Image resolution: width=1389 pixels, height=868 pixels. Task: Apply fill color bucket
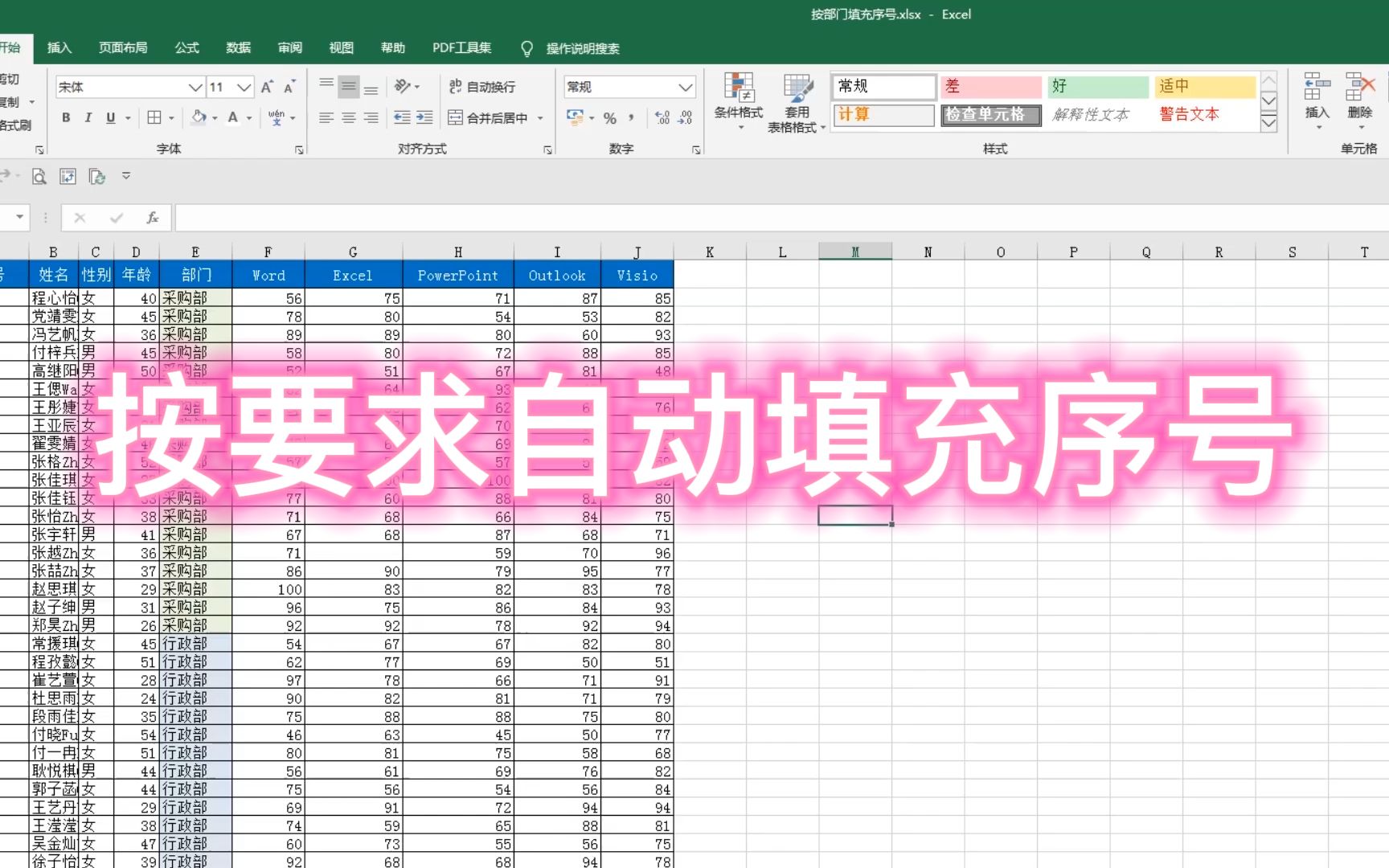(x=199, y=117)
